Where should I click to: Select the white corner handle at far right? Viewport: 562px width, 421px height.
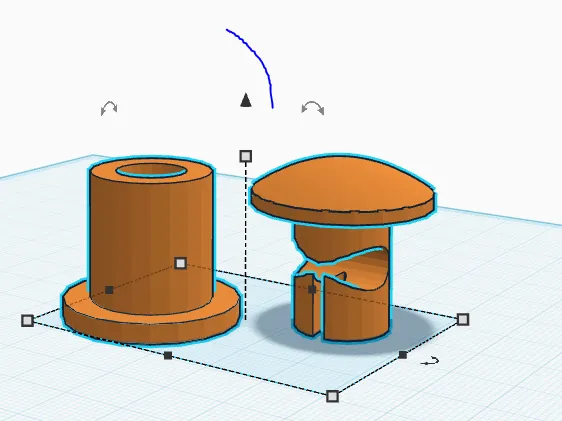(463, 319)
